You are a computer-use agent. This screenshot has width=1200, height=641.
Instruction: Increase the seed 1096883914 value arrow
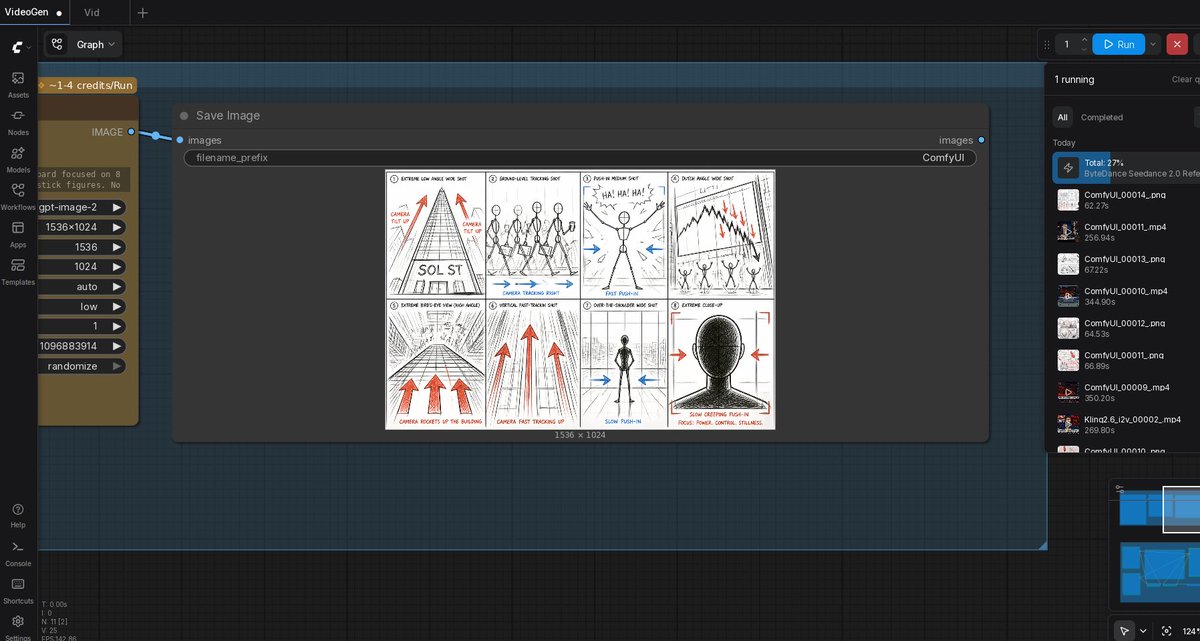click(117, 346)
